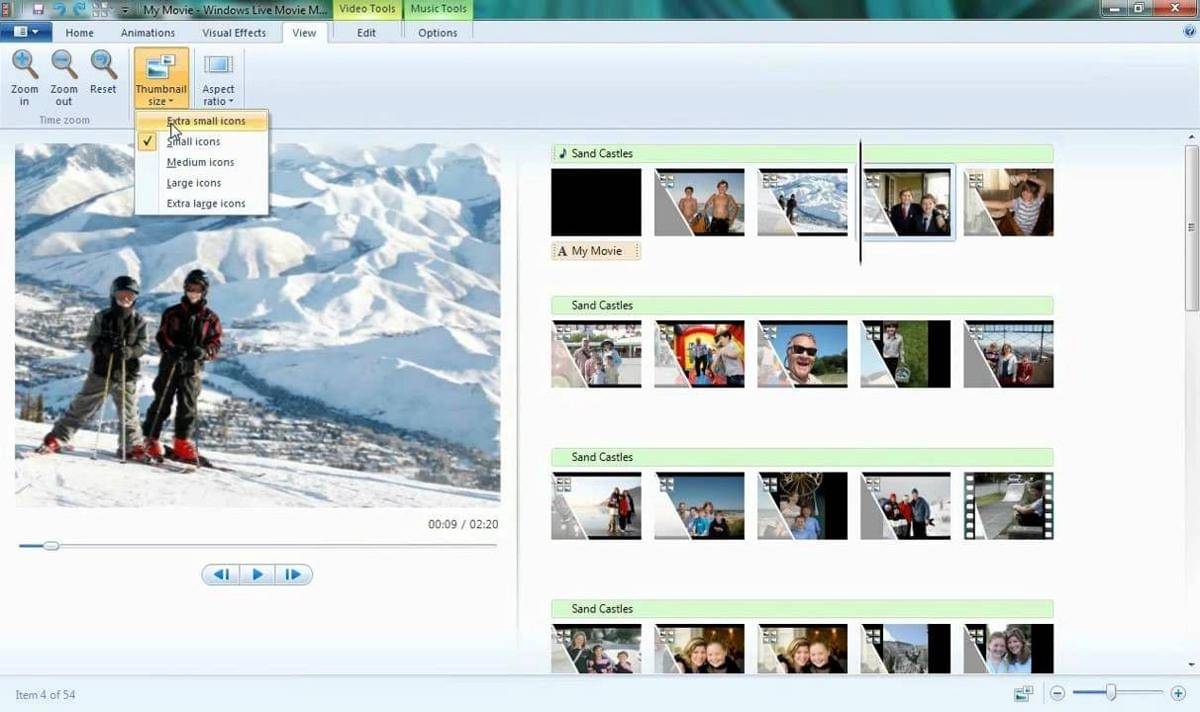Image resolution: width=1200 pixels, height=712 pixels.
Task: Click the zoom time scale minus icon
Action: point(1057,693)
